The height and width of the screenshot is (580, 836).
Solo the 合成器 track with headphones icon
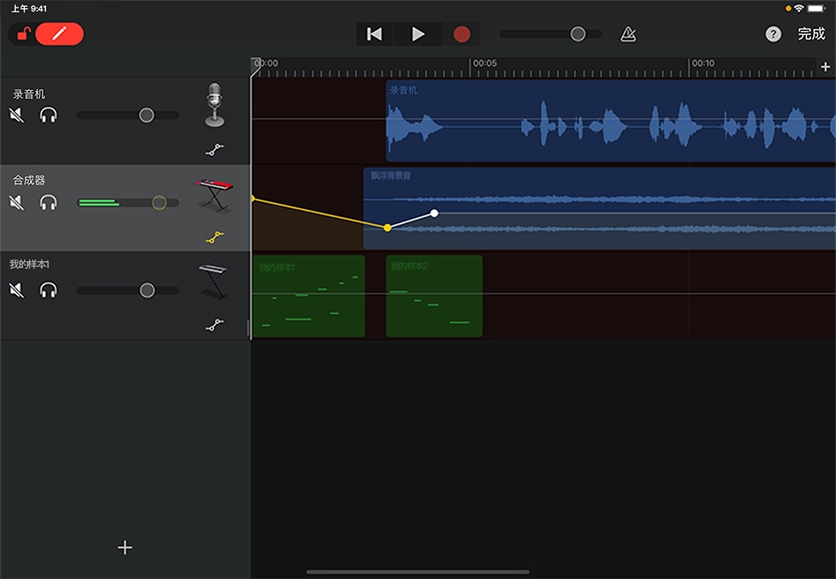coord(48,203)
